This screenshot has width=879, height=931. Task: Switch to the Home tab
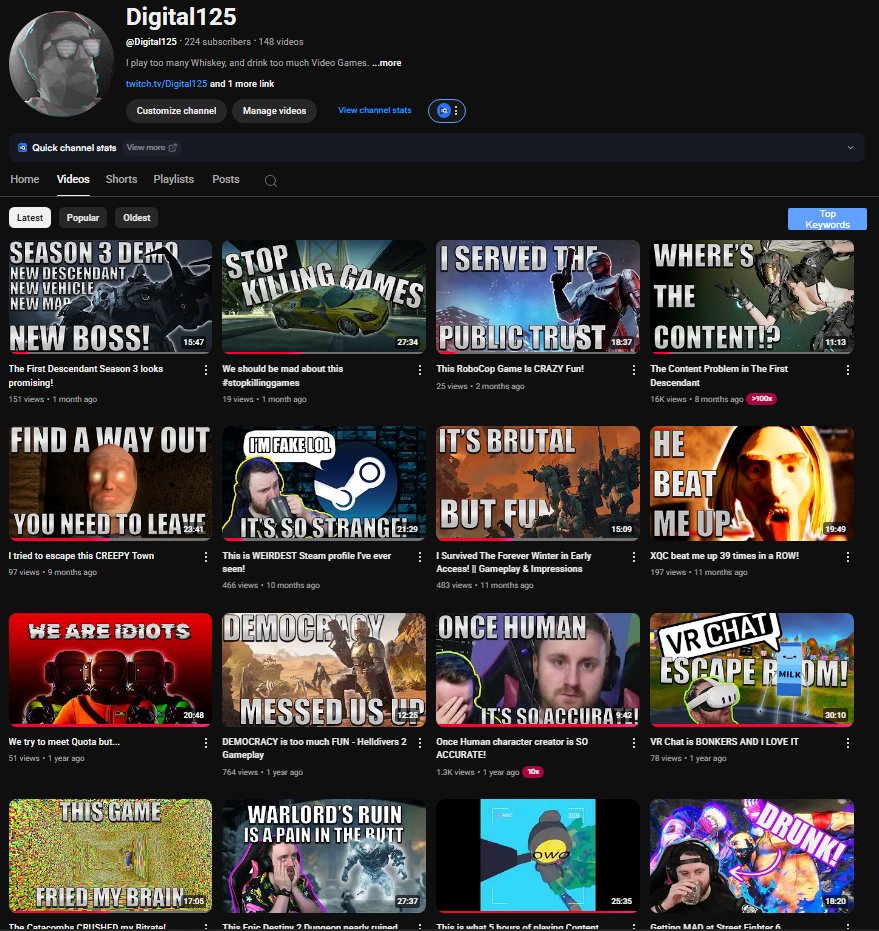pyautogui.click(x=24, y=179)
